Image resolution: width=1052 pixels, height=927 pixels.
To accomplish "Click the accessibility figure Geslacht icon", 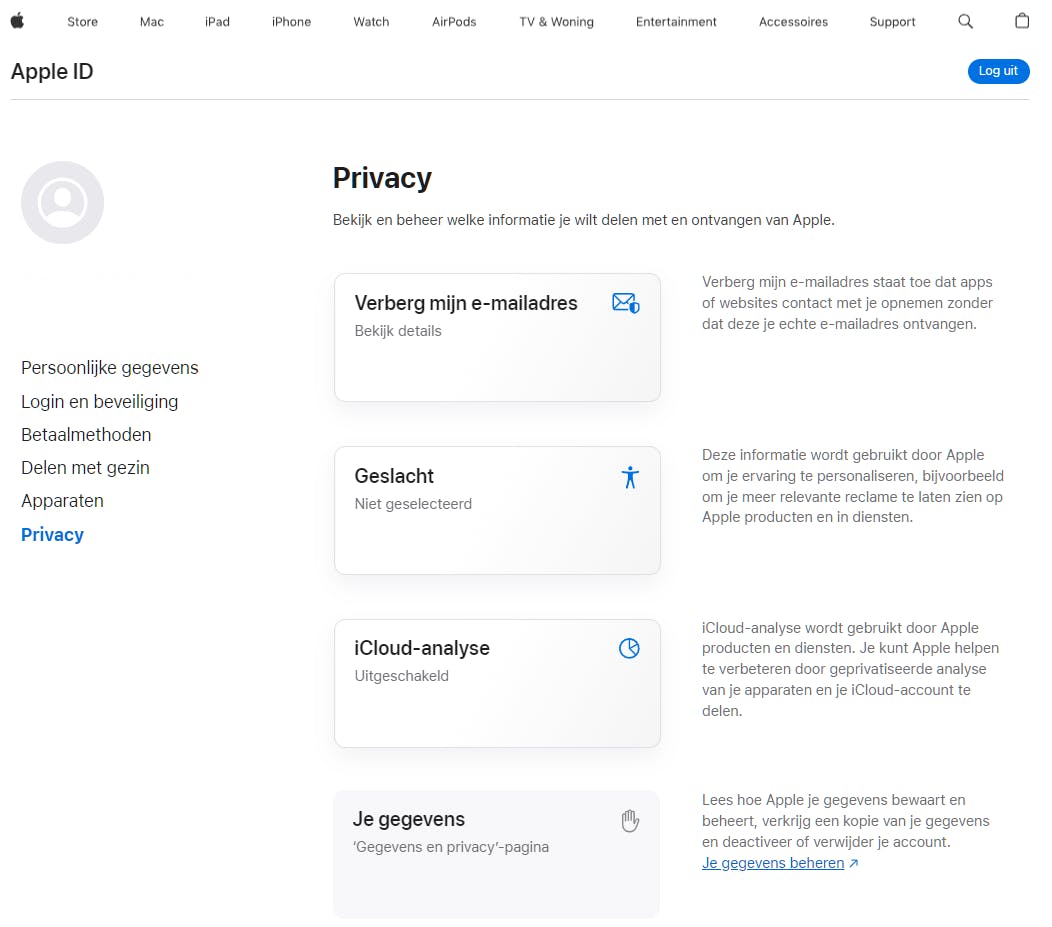I will (x=629, y=477).
